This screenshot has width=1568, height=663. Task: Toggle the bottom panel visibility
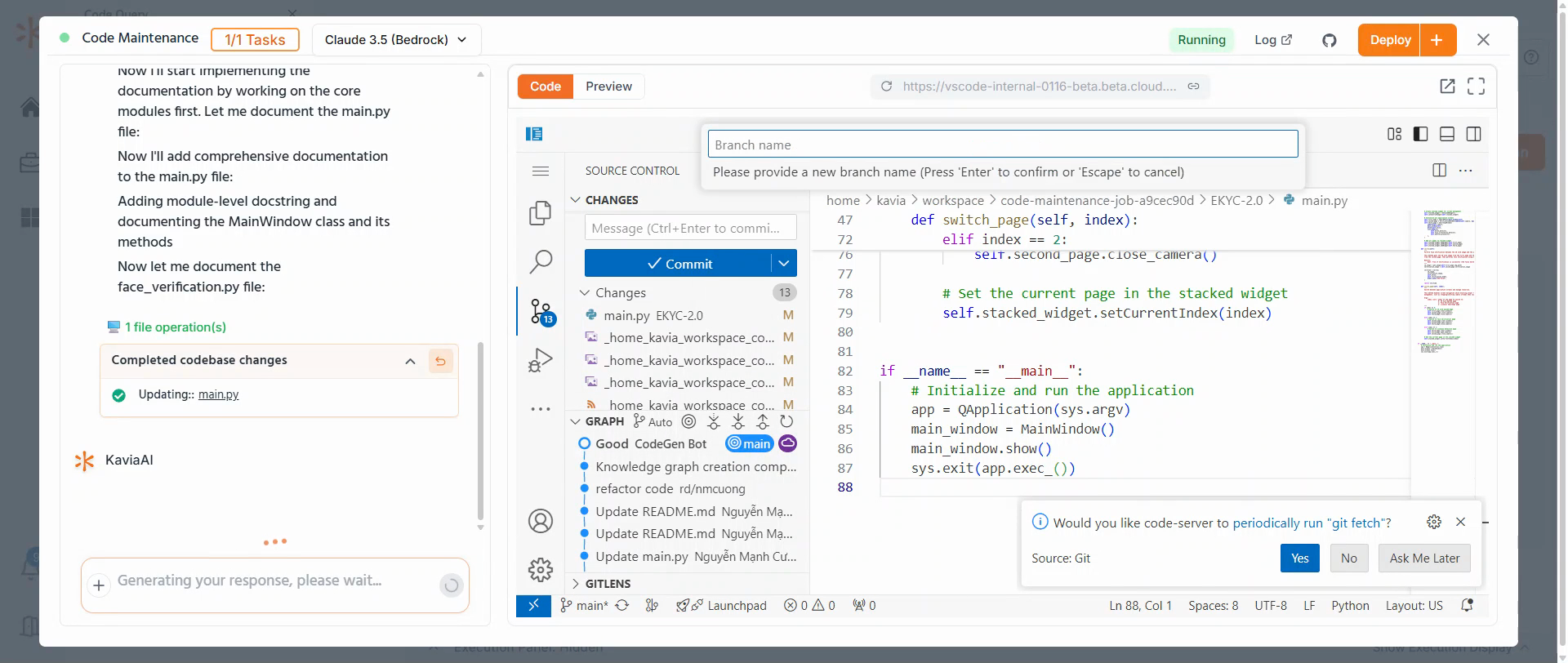click(1447, 134)
